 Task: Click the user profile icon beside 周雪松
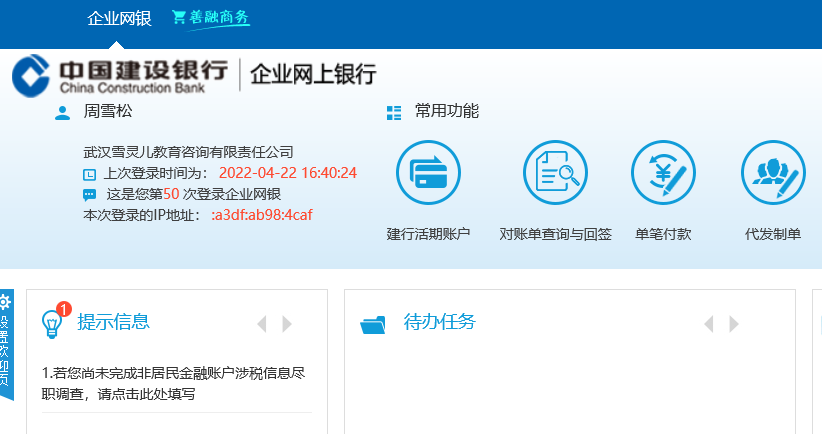click(62, 113)
